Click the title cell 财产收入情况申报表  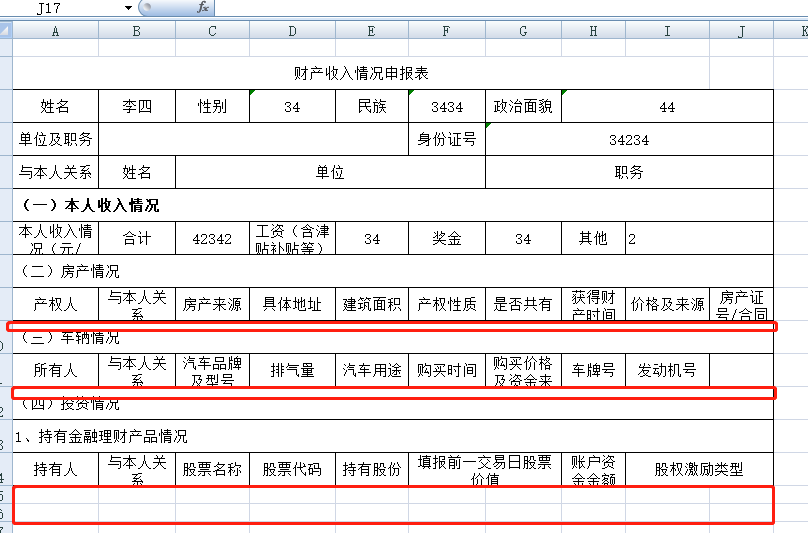point(361,73)
